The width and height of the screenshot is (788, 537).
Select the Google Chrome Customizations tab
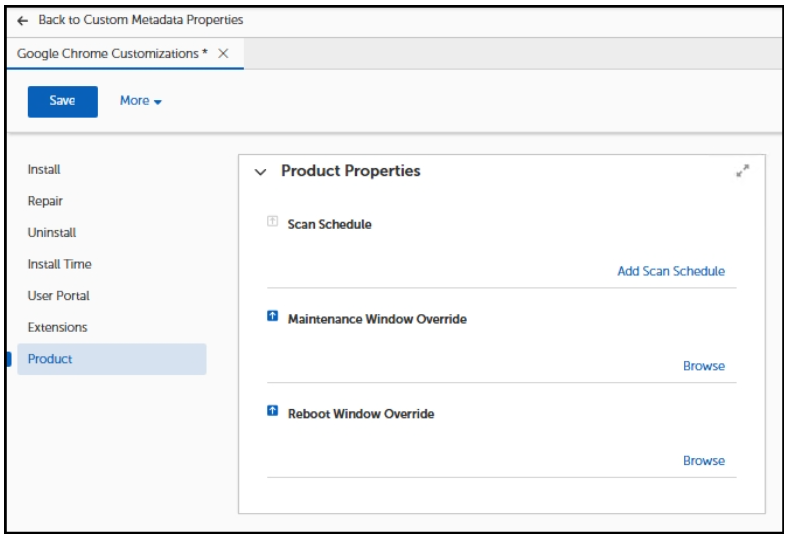pyautogui.click(x=113, y=53)
